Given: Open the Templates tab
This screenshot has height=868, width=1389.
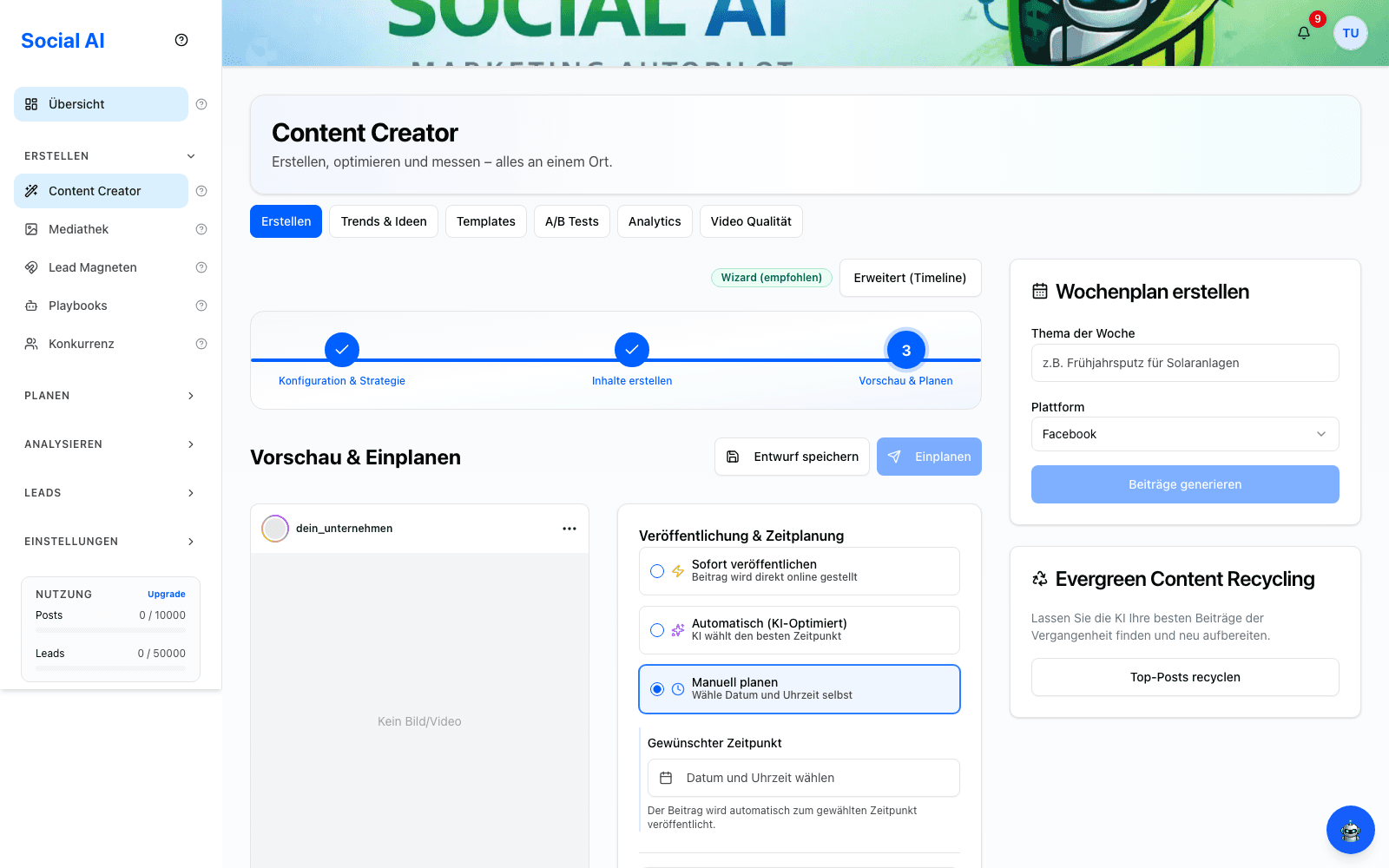Looking at the screenshot, I should (x=486, y=221).
